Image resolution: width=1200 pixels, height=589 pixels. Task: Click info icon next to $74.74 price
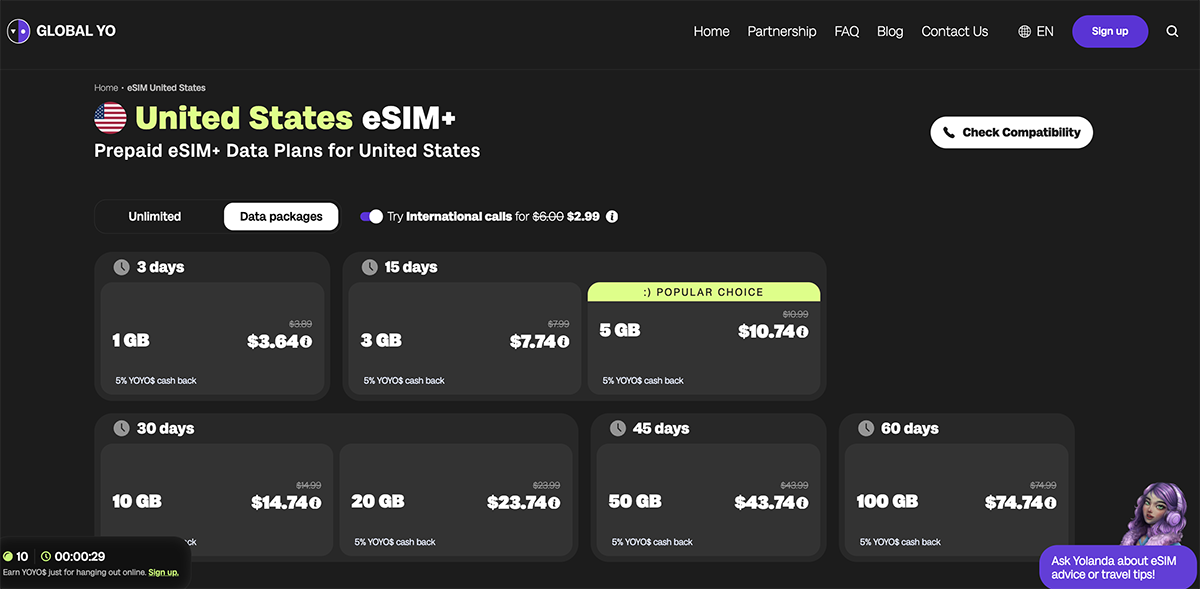[1050, 503]
